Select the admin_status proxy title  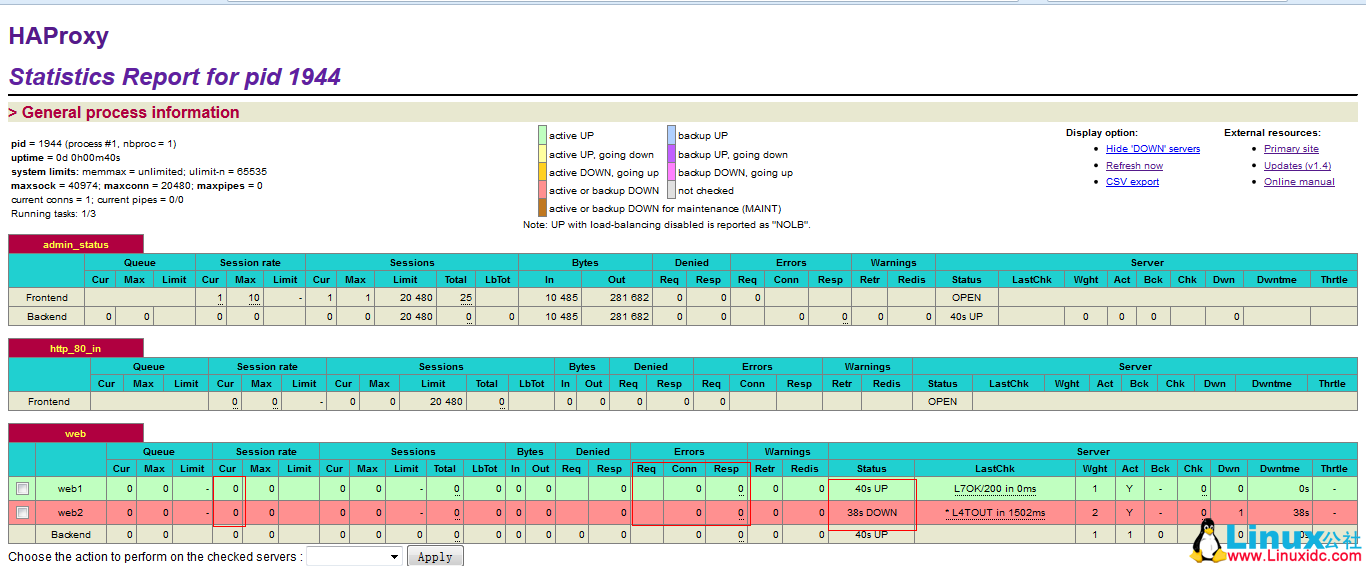pyautogui.click(x=76, y=244)
